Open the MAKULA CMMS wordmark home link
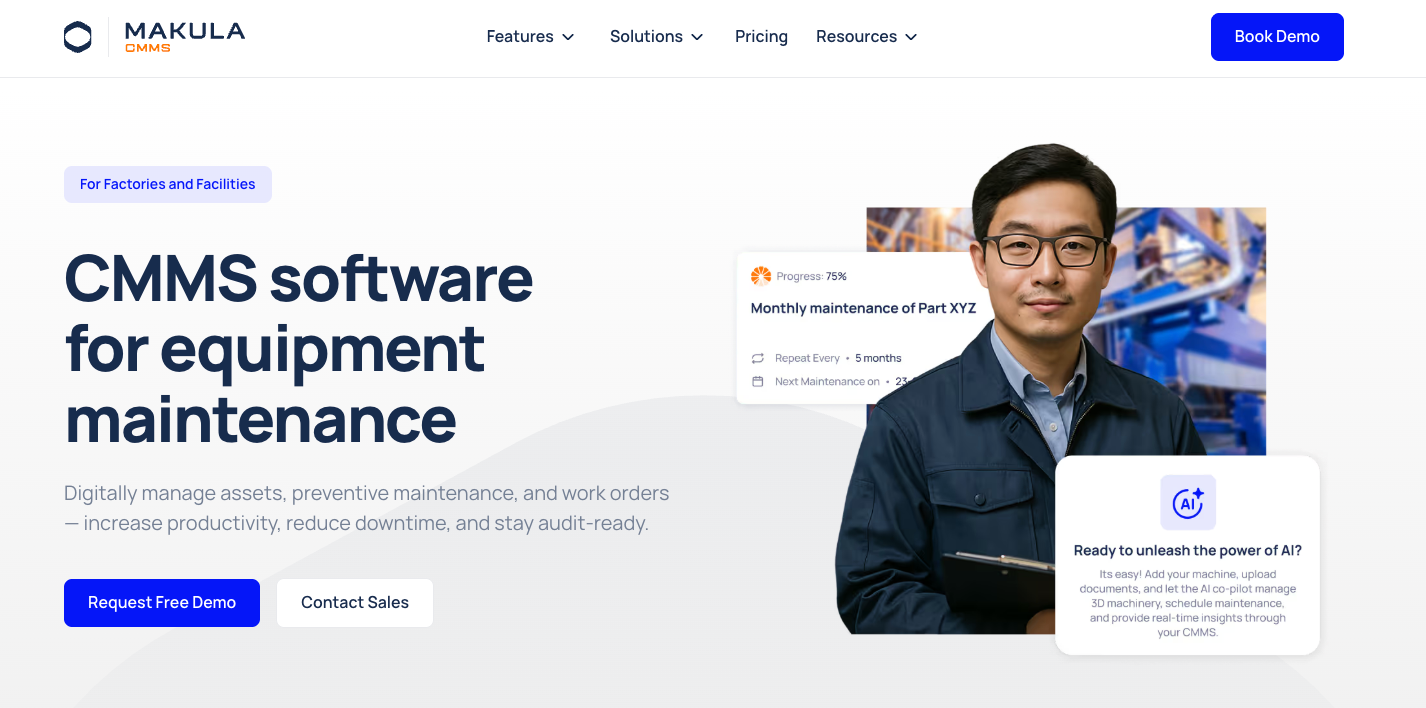Screen dimensions: 1426x708 [x=185, y=37]
